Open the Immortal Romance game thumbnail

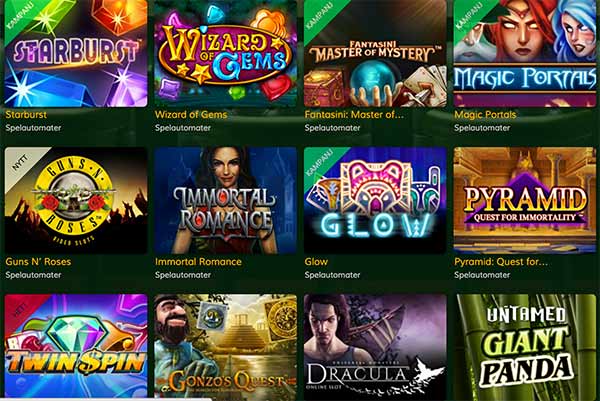tap(225, 200)
